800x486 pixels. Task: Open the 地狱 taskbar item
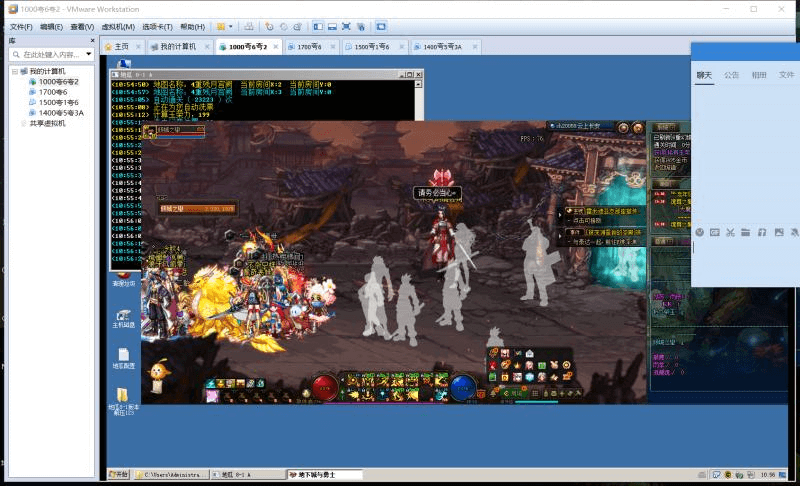(x=248, y=474)
